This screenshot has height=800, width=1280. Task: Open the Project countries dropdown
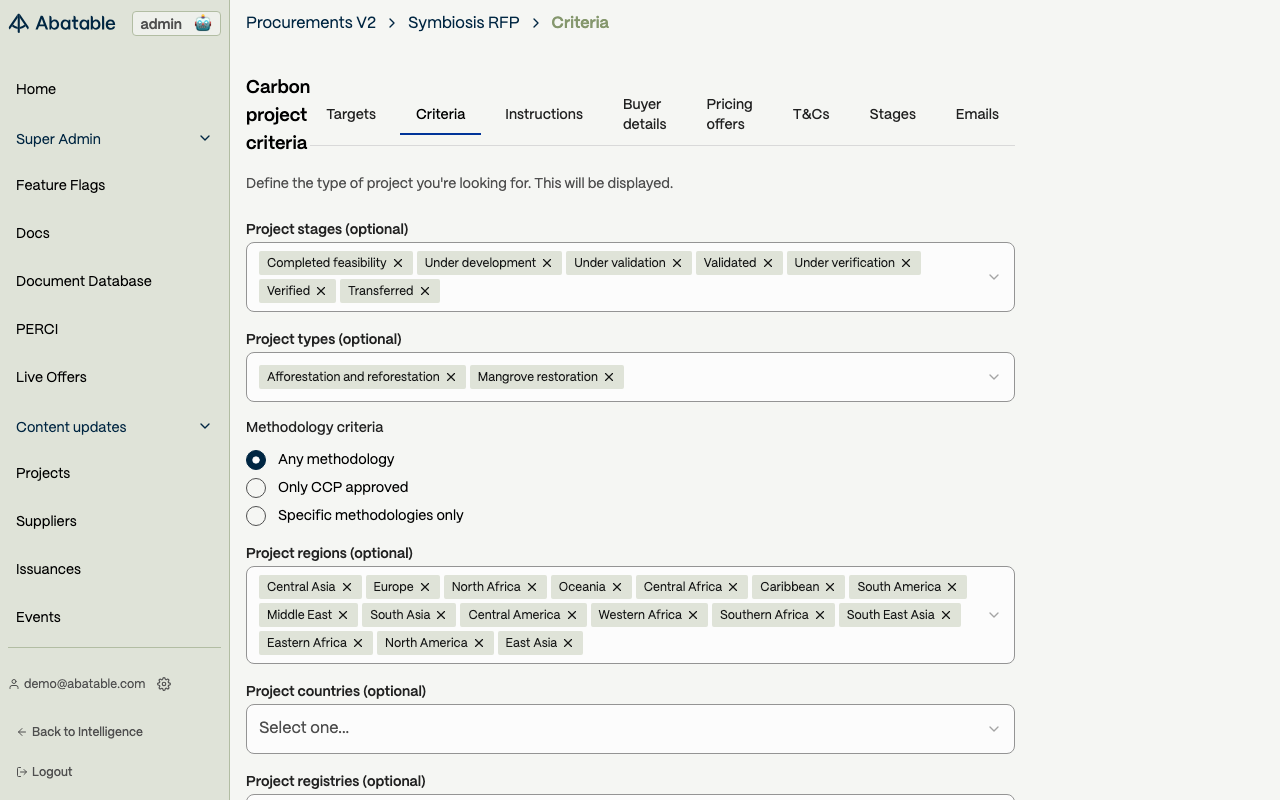tap(630, 729)
